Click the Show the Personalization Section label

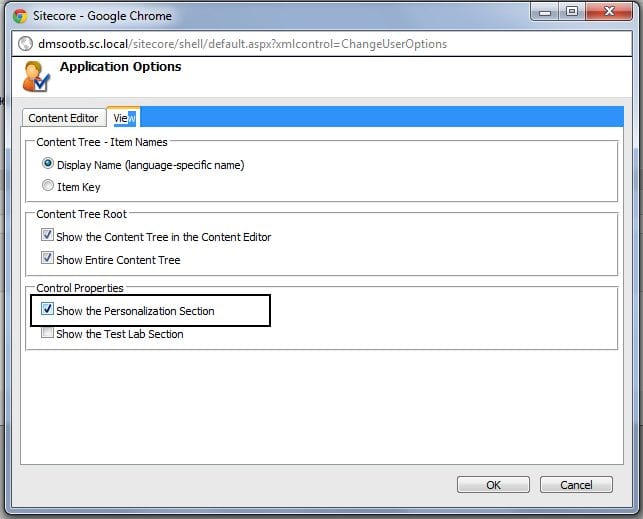(x=135, y=311)
